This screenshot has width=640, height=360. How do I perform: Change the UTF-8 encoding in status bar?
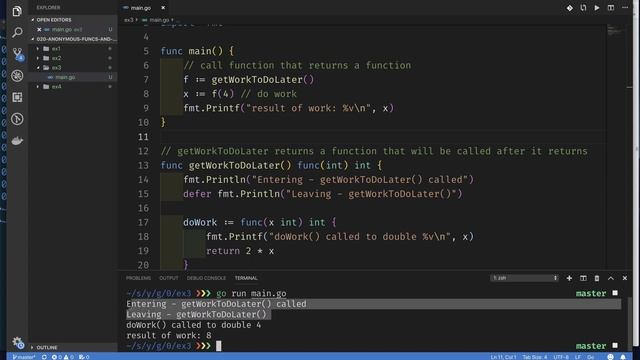coord(561,357)
